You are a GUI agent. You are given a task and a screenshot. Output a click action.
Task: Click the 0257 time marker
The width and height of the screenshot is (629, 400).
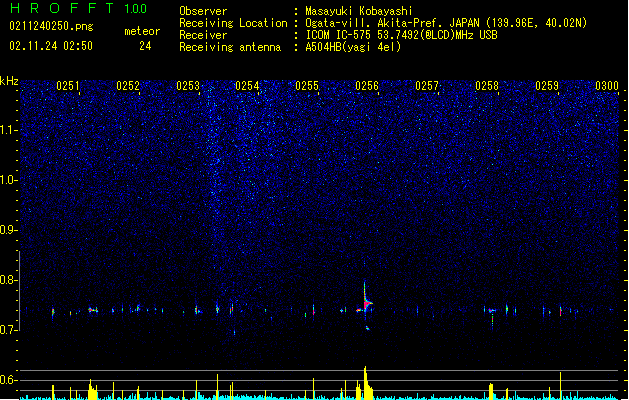tap(427, 86)
